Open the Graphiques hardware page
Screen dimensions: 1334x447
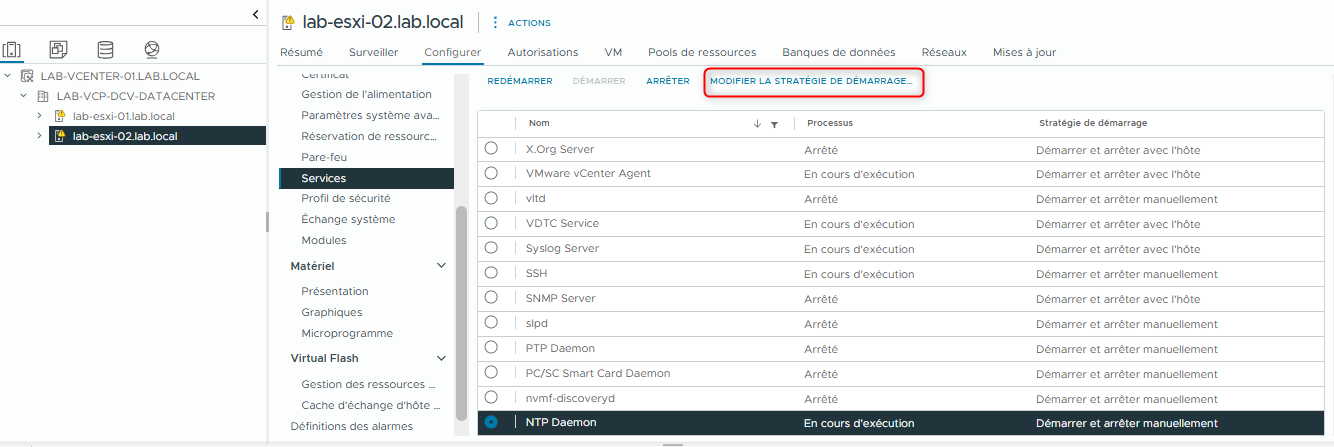(x=332, y=312)
